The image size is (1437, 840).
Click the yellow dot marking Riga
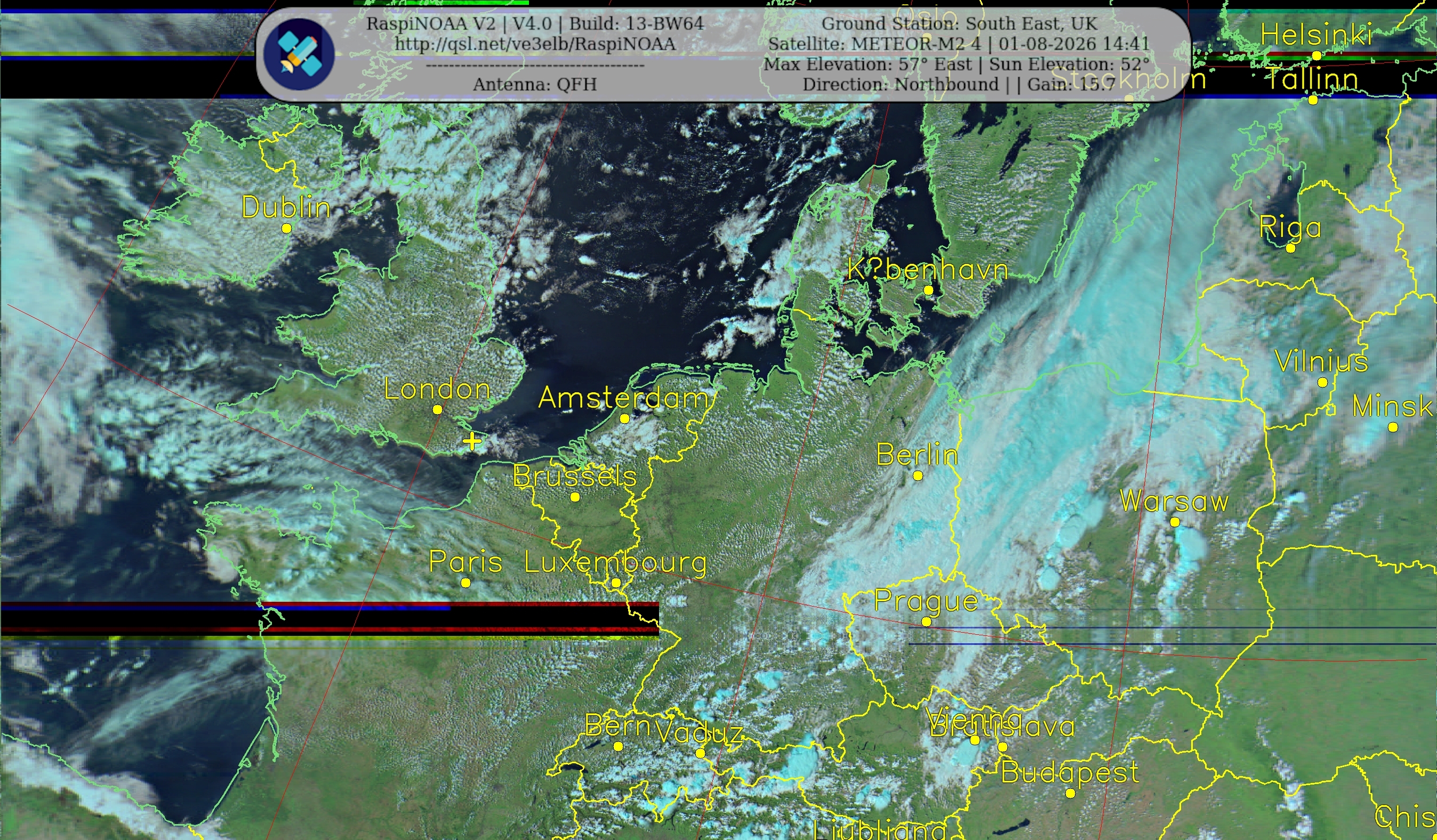coord(1291,248)
